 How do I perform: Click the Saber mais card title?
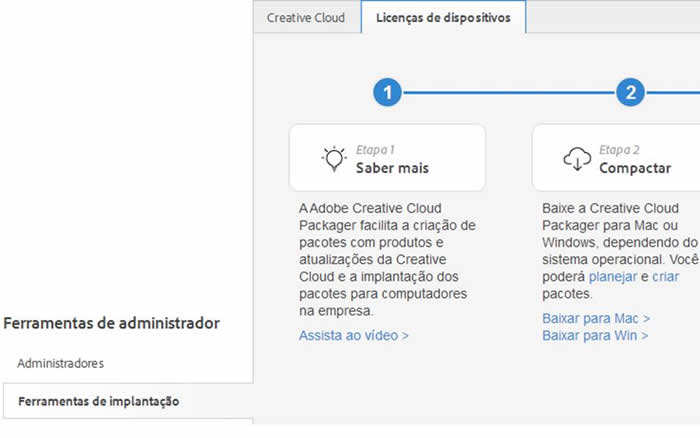point(392,168)
